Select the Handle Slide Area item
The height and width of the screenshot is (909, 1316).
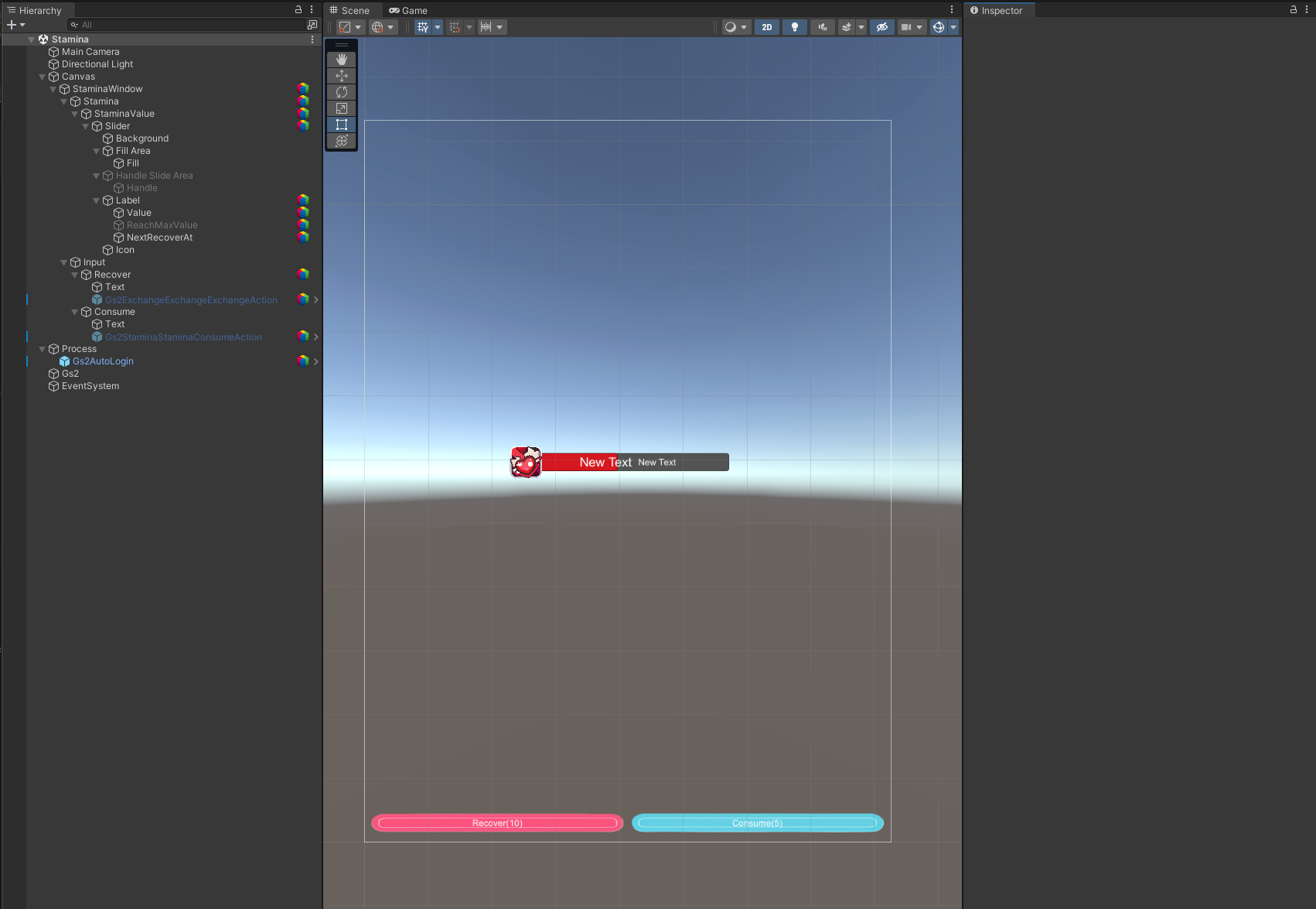155,176
